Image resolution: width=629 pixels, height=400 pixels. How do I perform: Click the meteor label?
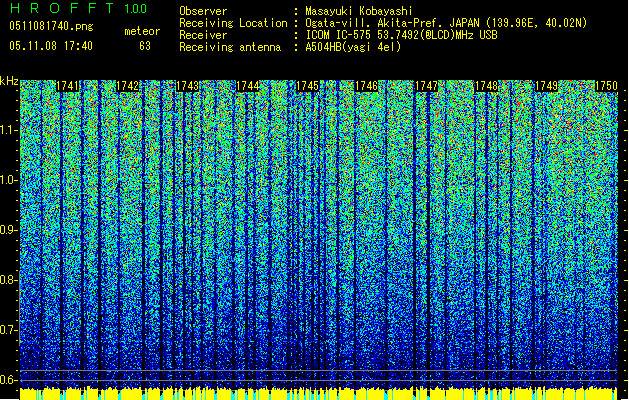coord(141,31)
